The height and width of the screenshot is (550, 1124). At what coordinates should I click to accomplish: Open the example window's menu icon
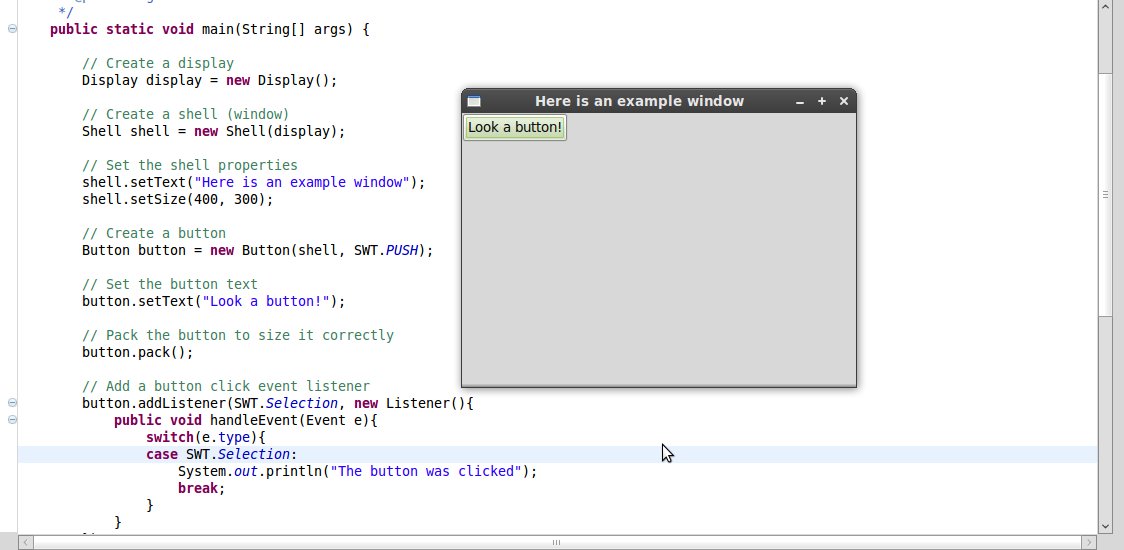pyautogui.click(x=474, y=101)
